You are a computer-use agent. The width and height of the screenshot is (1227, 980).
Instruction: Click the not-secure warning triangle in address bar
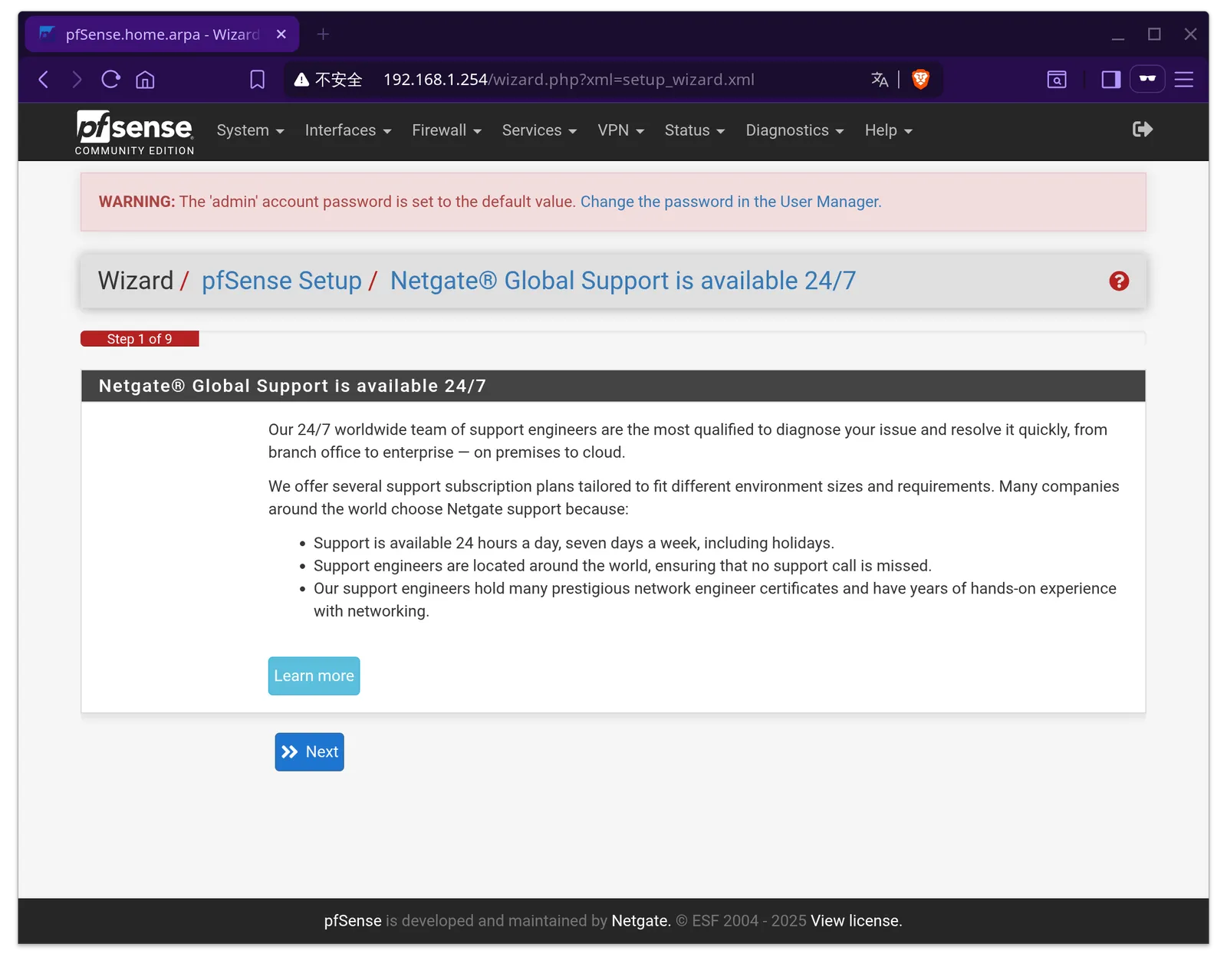pos(301,80)
